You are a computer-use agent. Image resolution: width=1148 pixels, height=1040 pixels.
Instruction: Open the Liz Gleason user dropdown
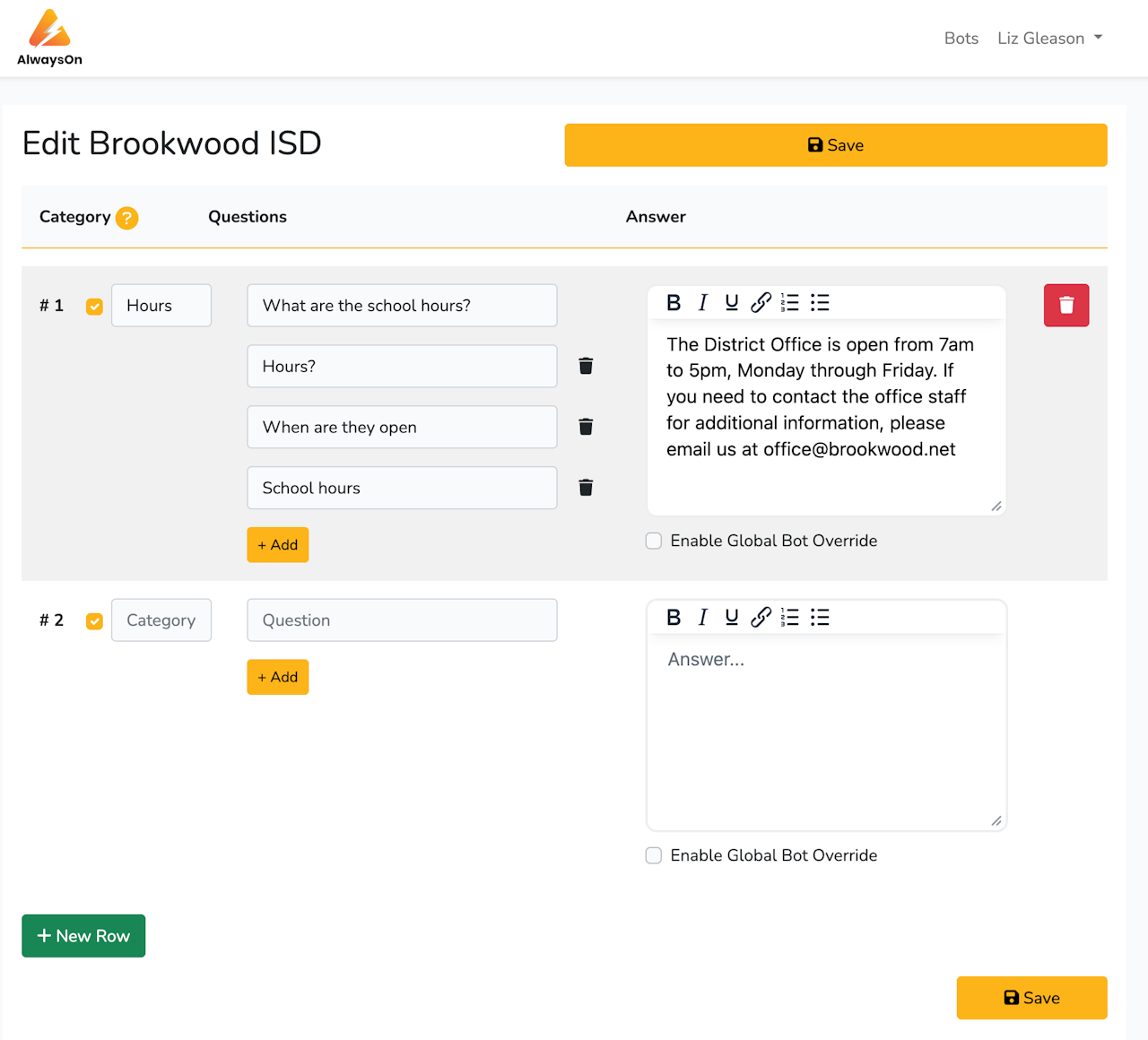pyautogui.click(x=1049, y=39)
